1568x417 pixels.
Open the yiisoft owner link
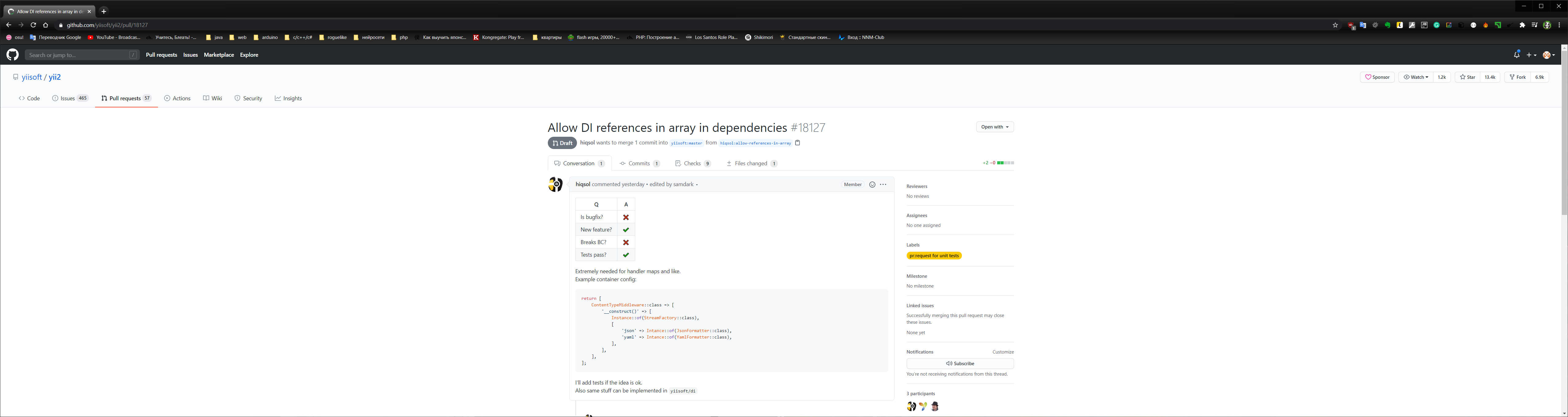32,77
